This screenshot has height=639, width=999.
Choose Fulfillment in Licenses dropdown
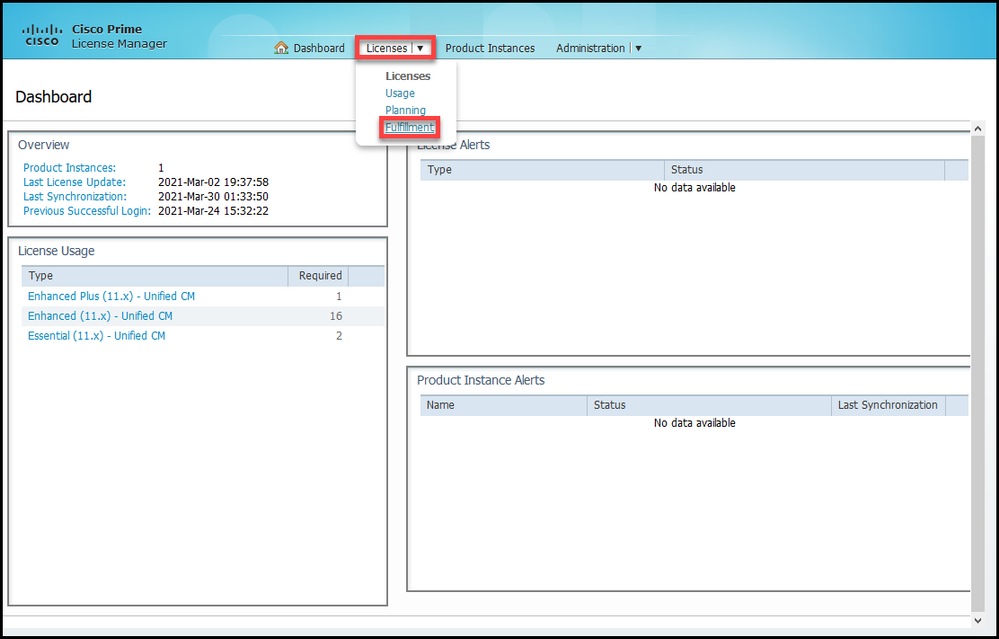click(x=409, y=127)
